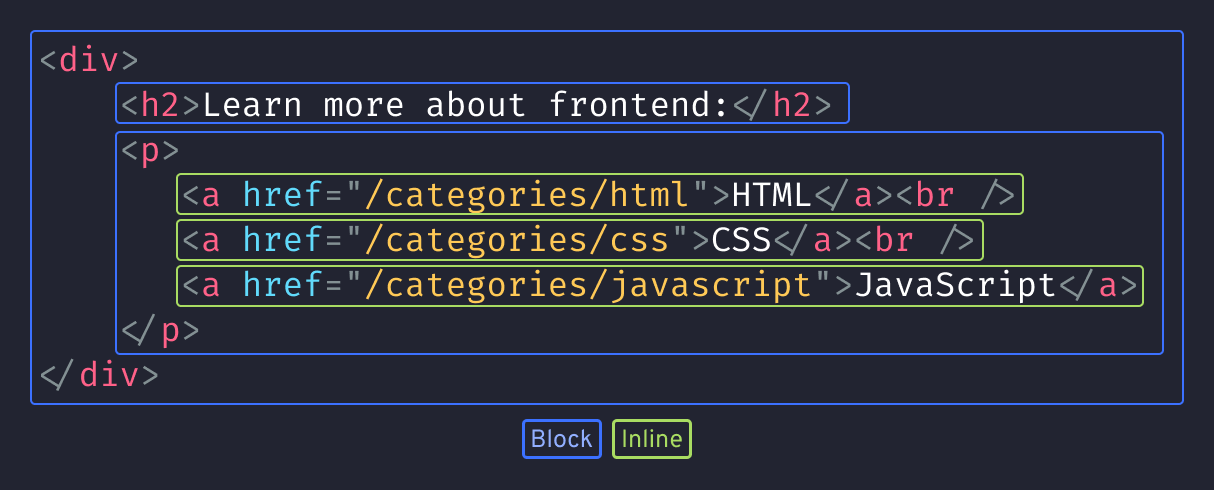Click the Block legend label
This screenshot has width=1214, height=490.
coord(561,439)
